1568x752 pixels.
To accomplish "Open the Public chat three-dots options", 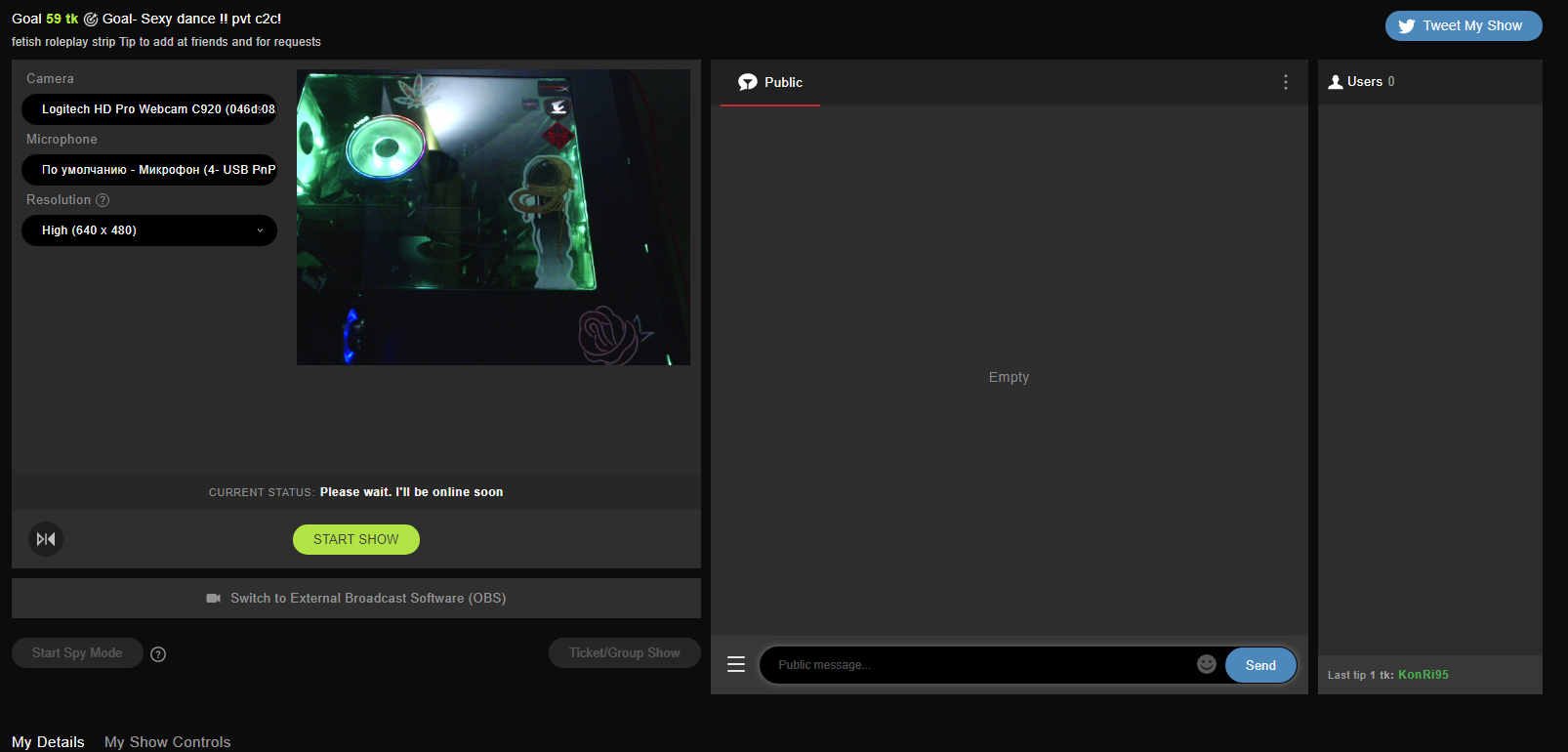I will (1285, 82).
